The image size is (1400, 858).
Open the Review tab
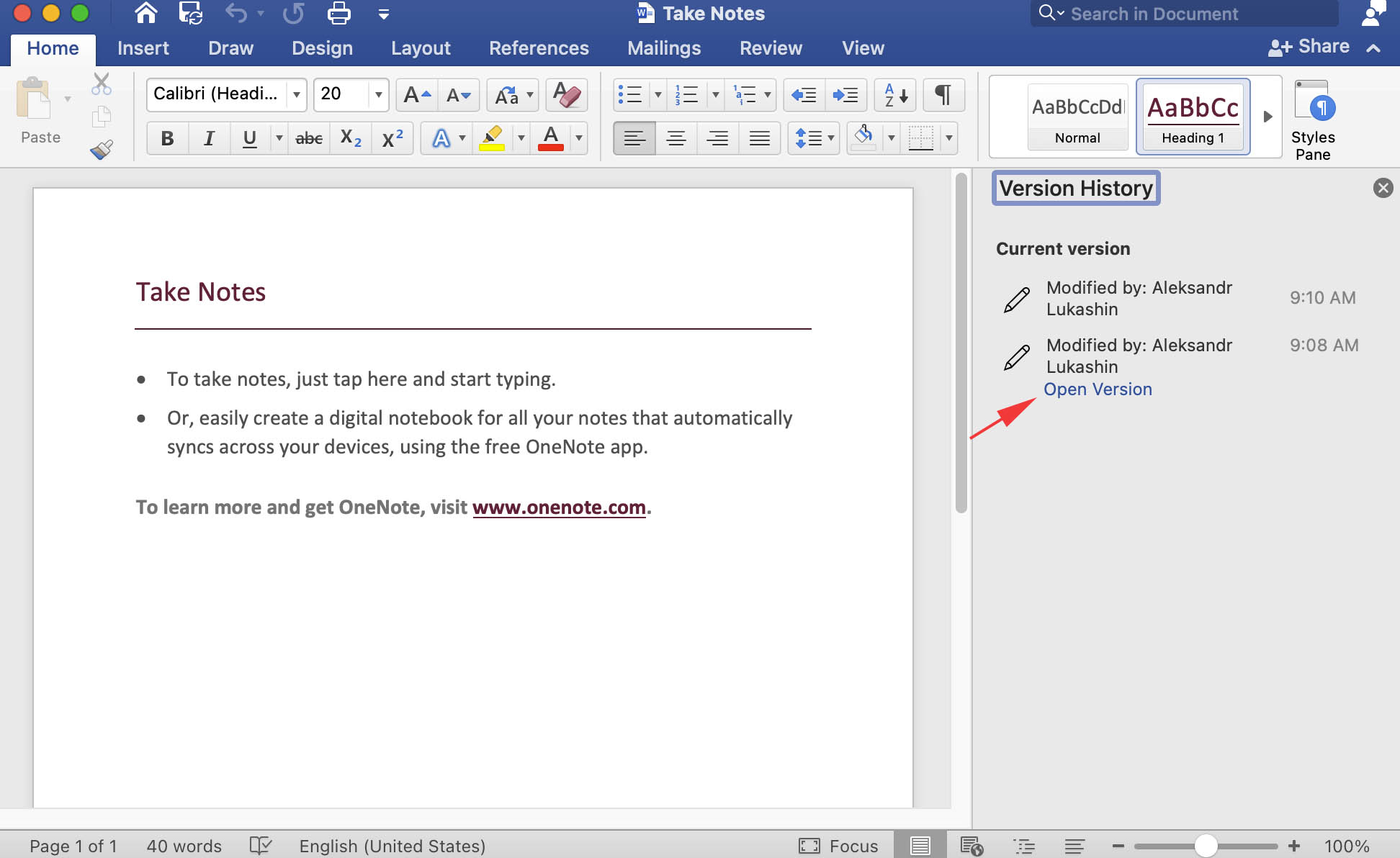[x=770, y=47]
